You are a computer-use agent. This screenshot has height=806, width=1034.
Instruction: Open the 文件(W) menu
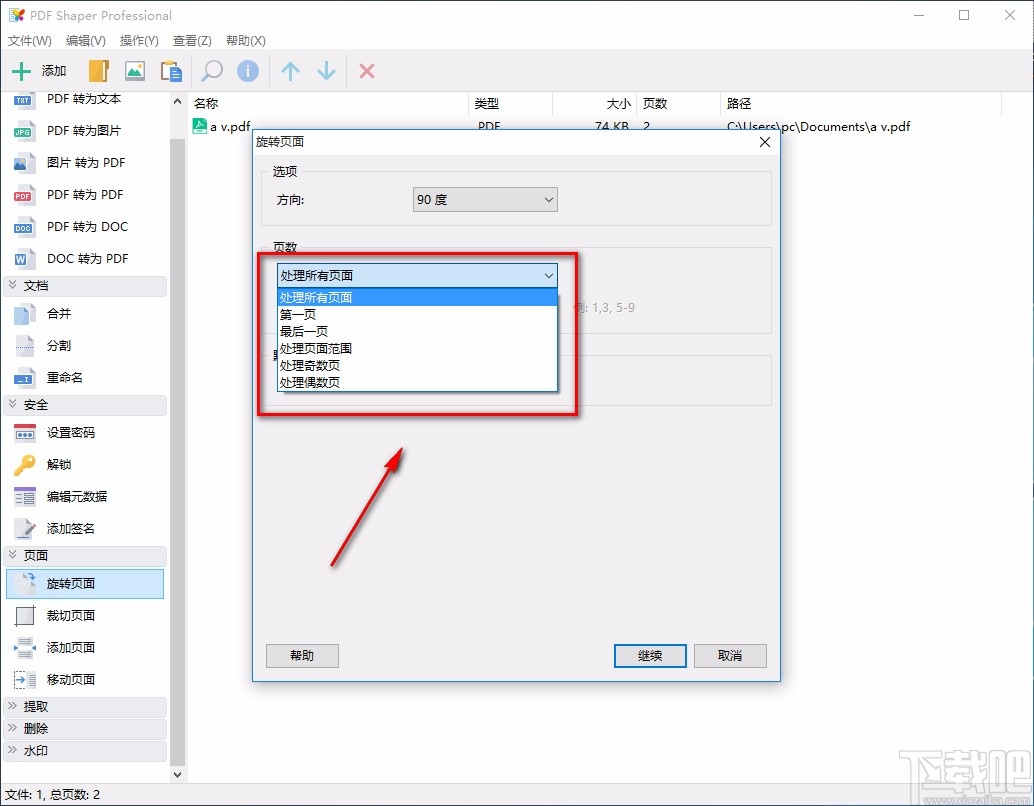click(30, 40)
